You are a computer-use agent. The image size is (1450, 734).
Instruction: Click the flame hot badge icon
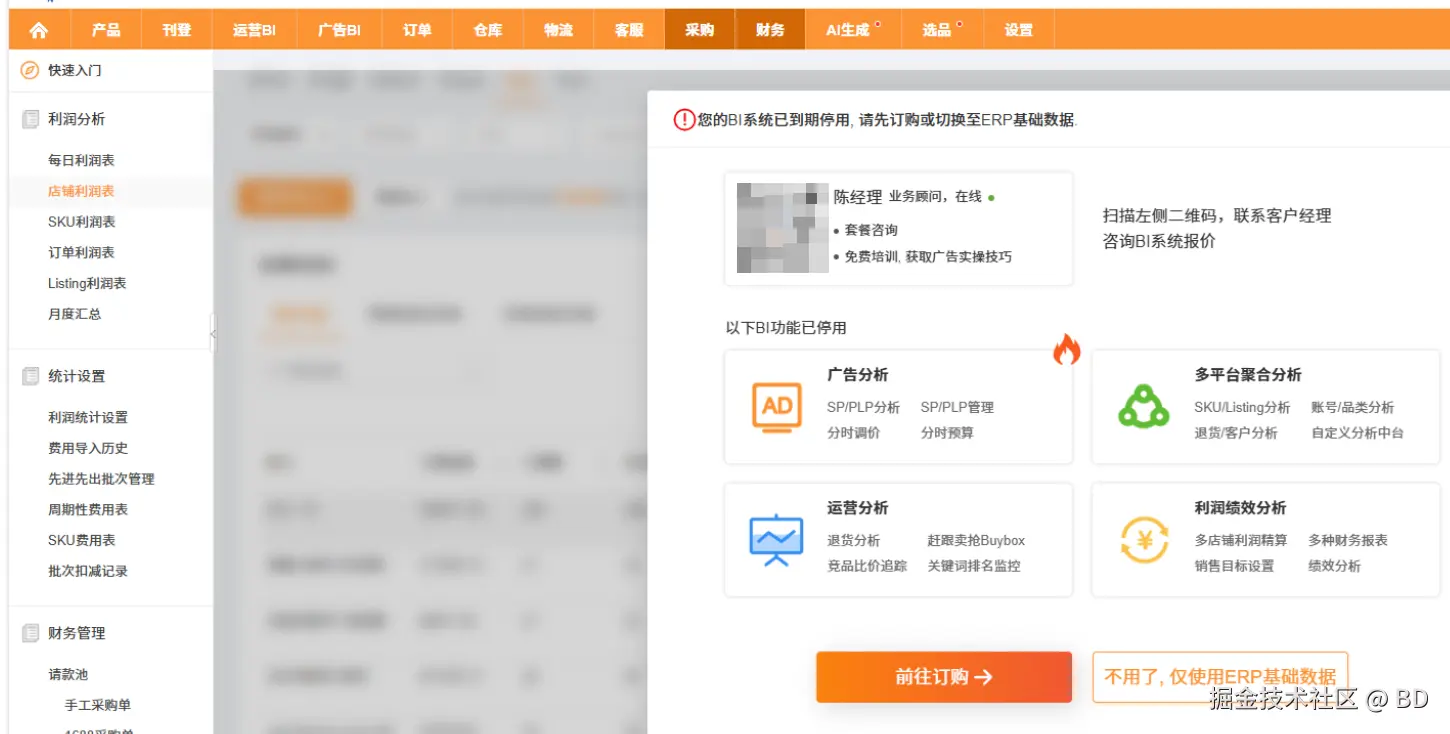pos(1066,349)
